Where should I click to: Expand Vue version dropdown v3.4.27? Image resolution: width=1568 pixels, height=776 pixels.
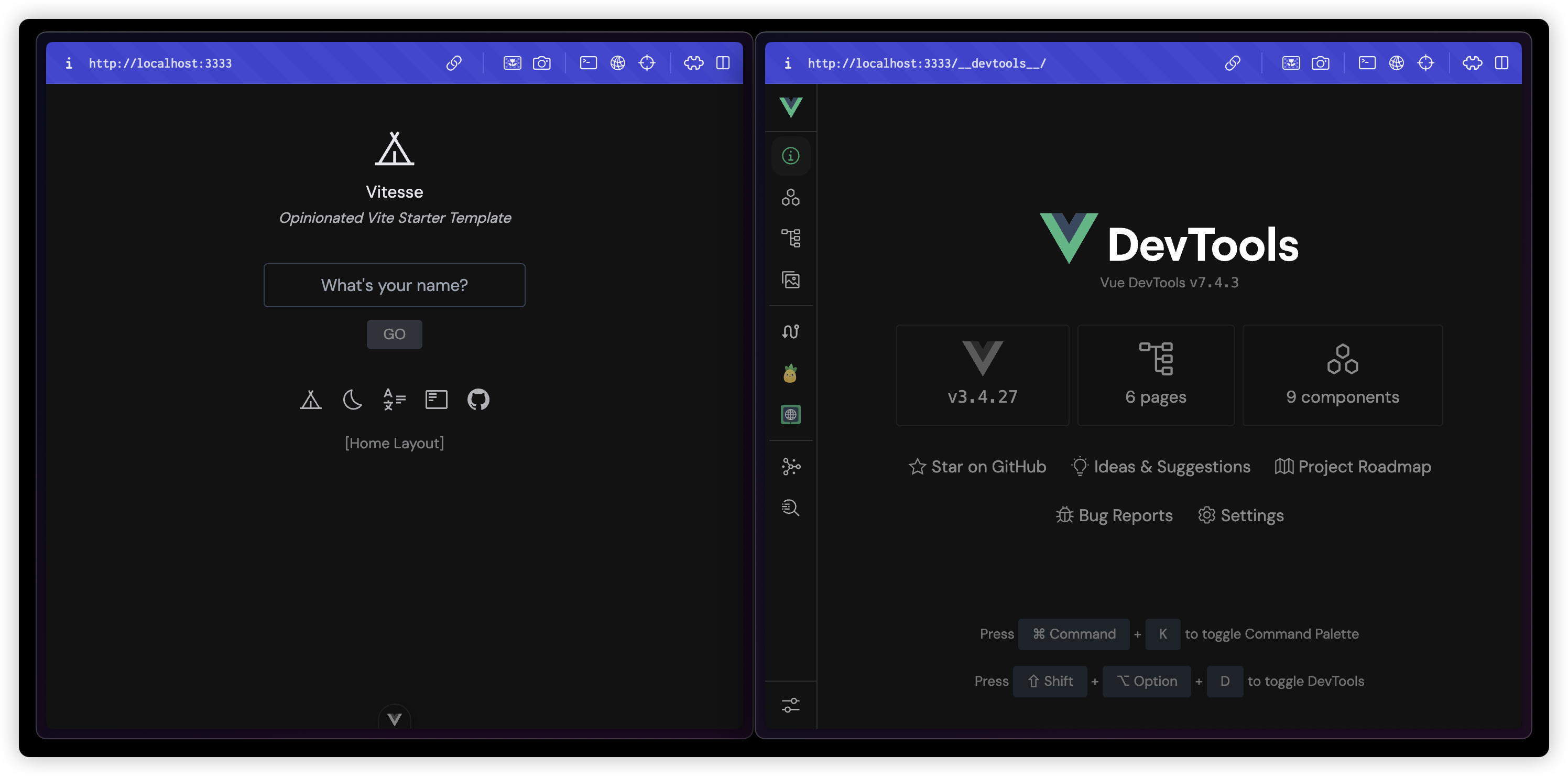[x=982, y=375]
